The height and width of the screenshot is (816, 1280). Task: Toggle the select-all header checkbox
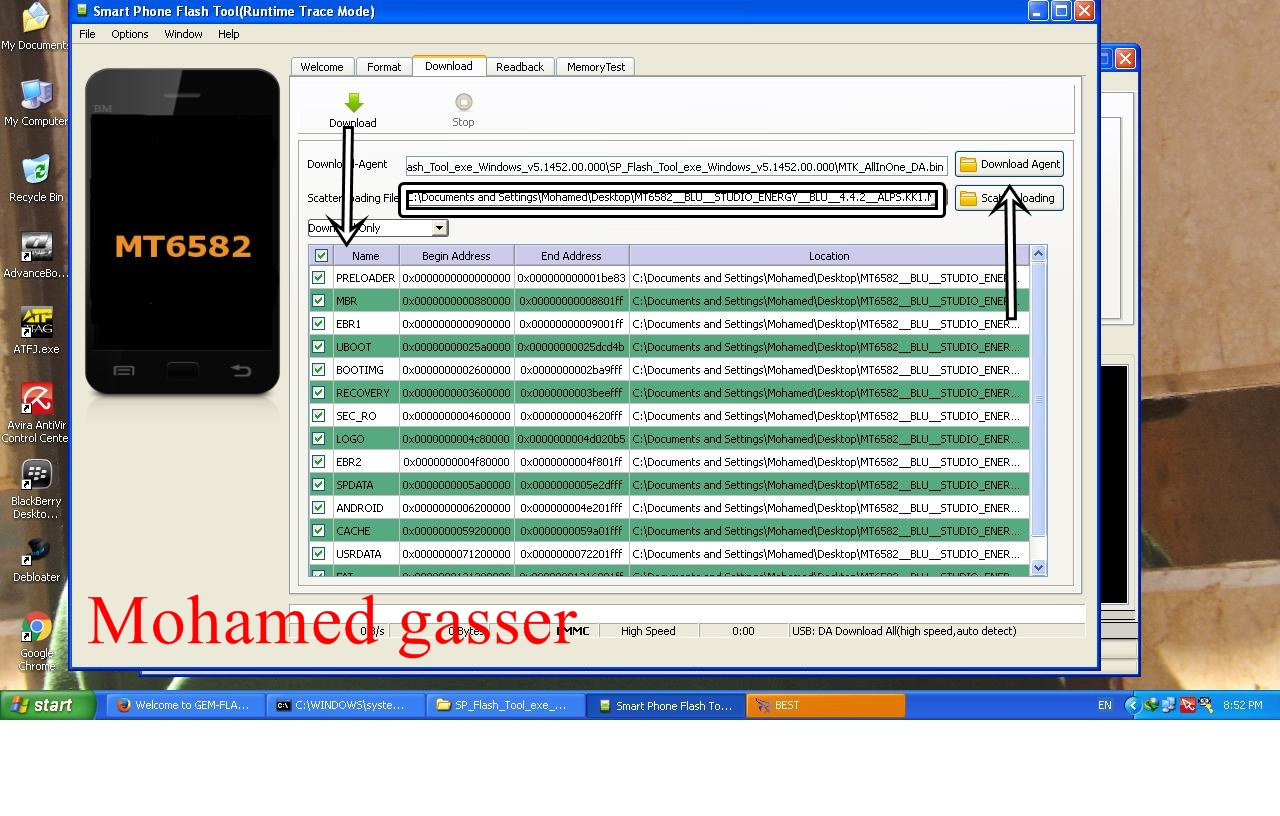321,256
